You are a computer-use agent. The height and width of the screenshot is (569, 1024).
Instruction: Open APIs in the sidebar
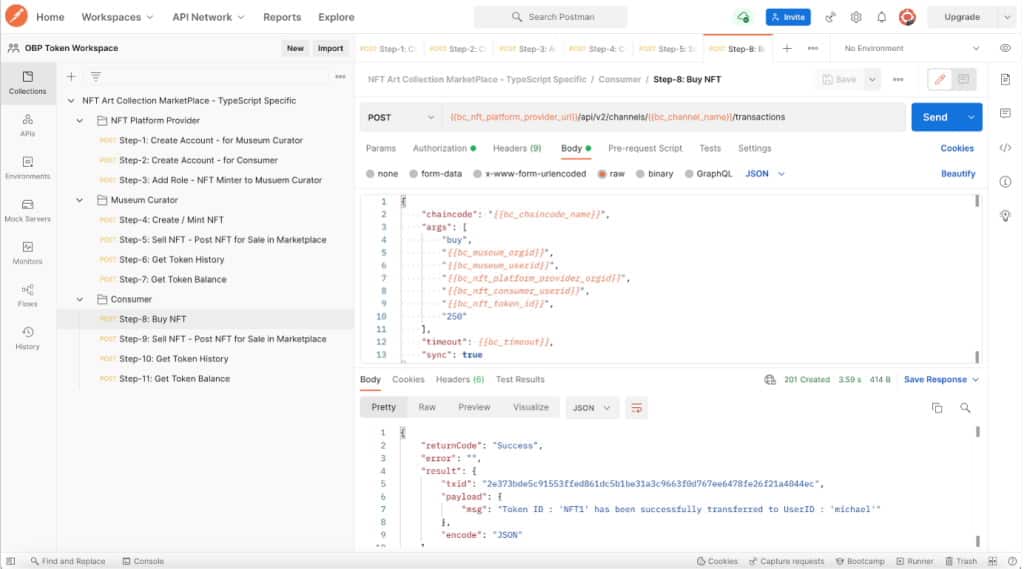27,125
